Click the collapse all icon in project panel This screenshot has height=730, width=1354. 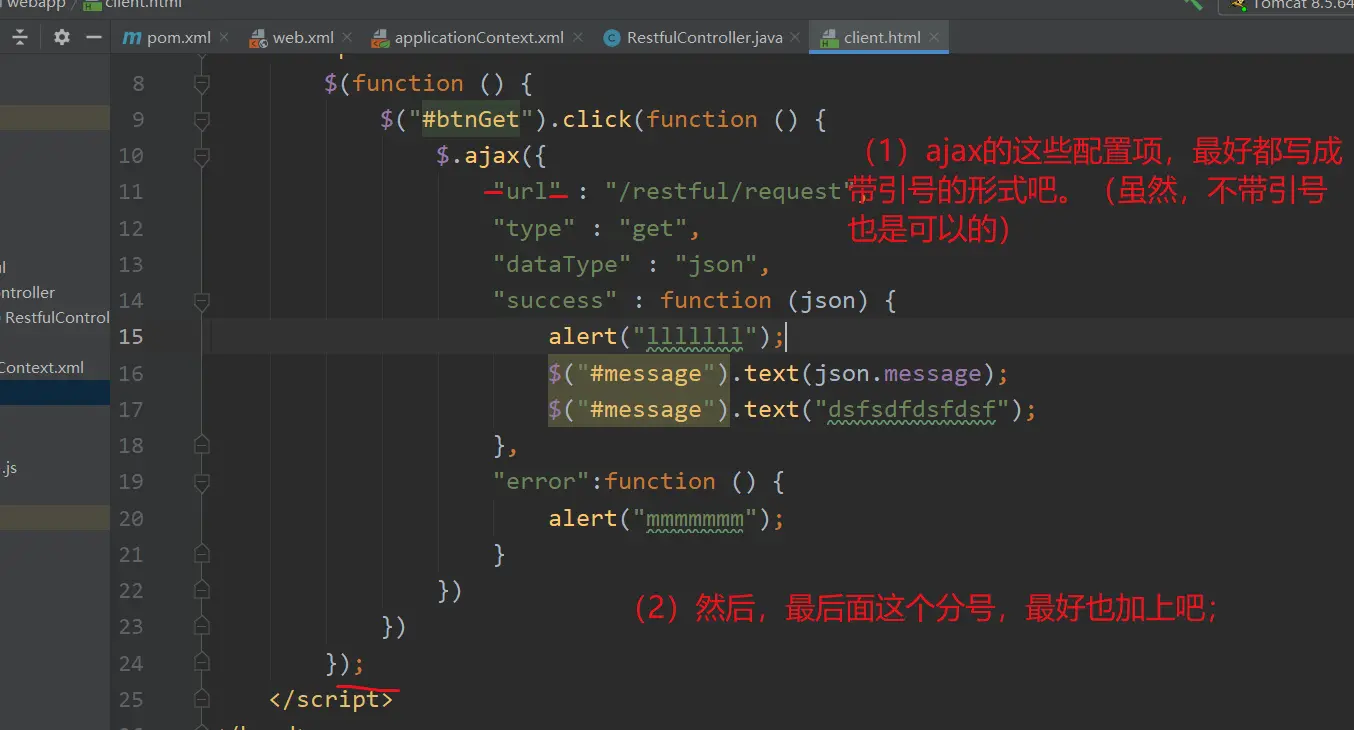pos(19,38)
